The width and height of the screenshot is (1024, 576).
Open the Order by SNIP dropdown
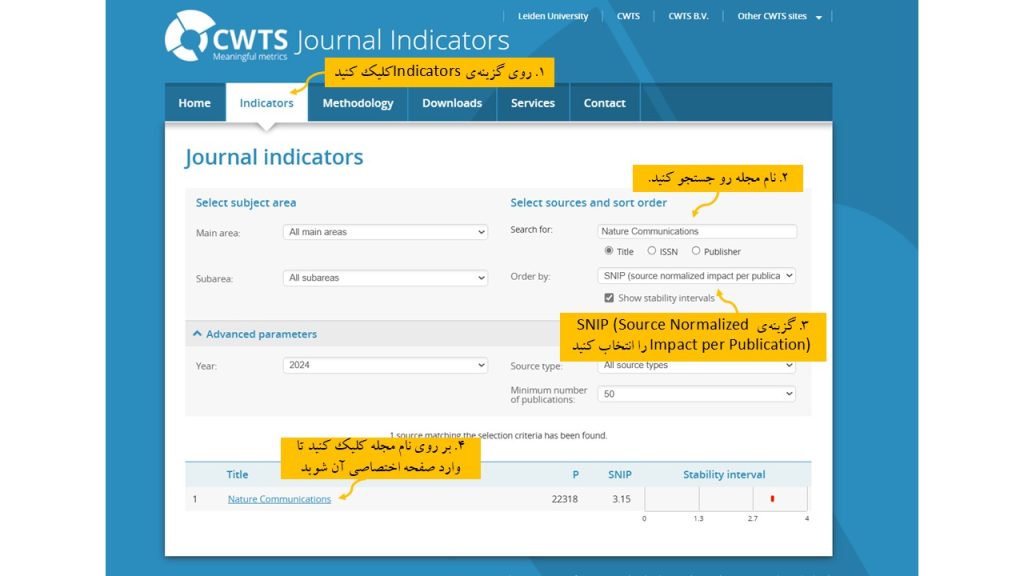tap(699, 276)
